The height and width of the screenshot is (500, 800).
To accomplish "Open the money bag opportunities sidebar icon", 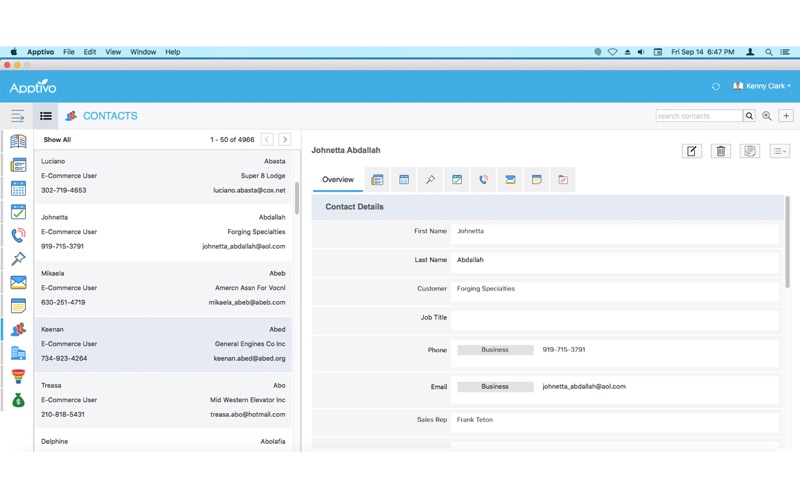I will pyautogui.click(x=18, y=400).
